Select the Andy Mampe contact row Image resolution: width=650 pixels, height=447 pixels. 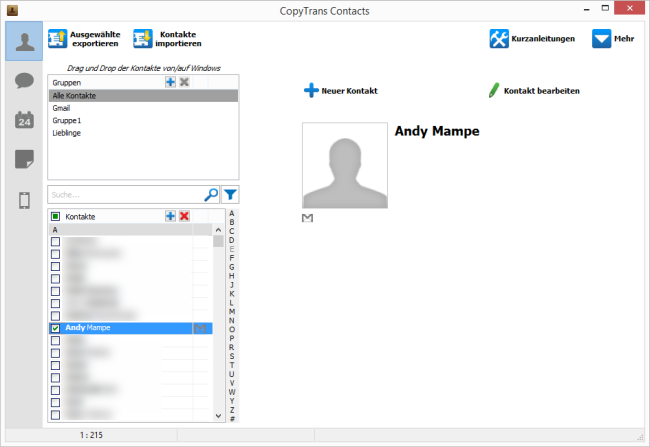click(131, 328)
